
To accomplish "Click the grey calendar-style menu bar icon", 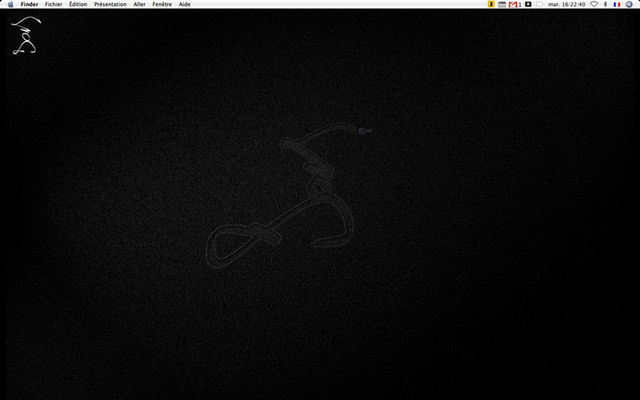I will (x=502, y=4).
